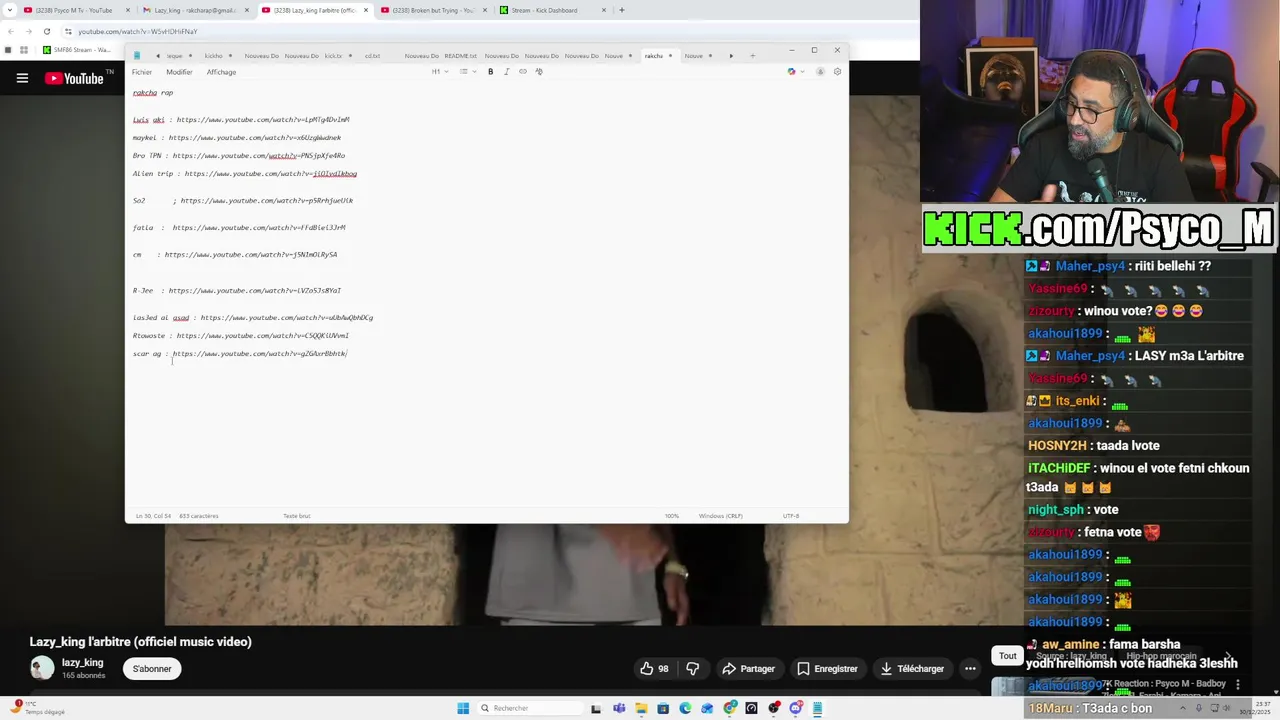
Task: Click the scar ag YouTube link line
Action: [240, 353]
